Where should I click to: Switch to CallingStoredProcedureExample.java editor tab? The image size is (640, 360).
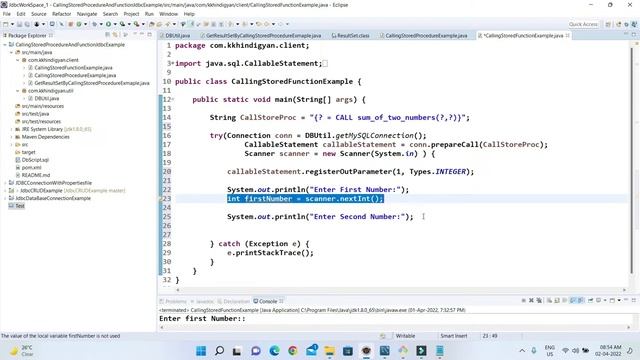click(x=423, y=36)
